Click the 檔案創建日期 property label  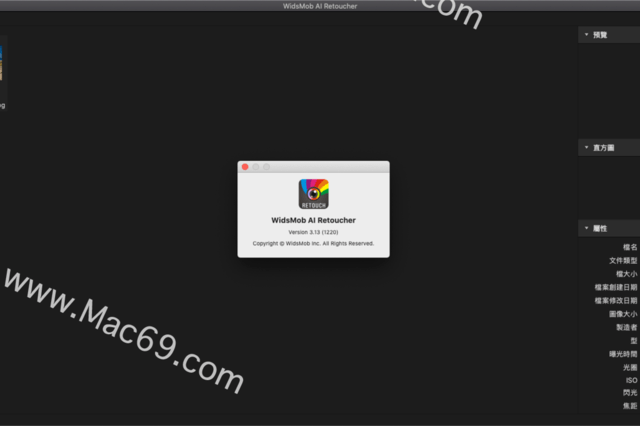pos(616,287)
